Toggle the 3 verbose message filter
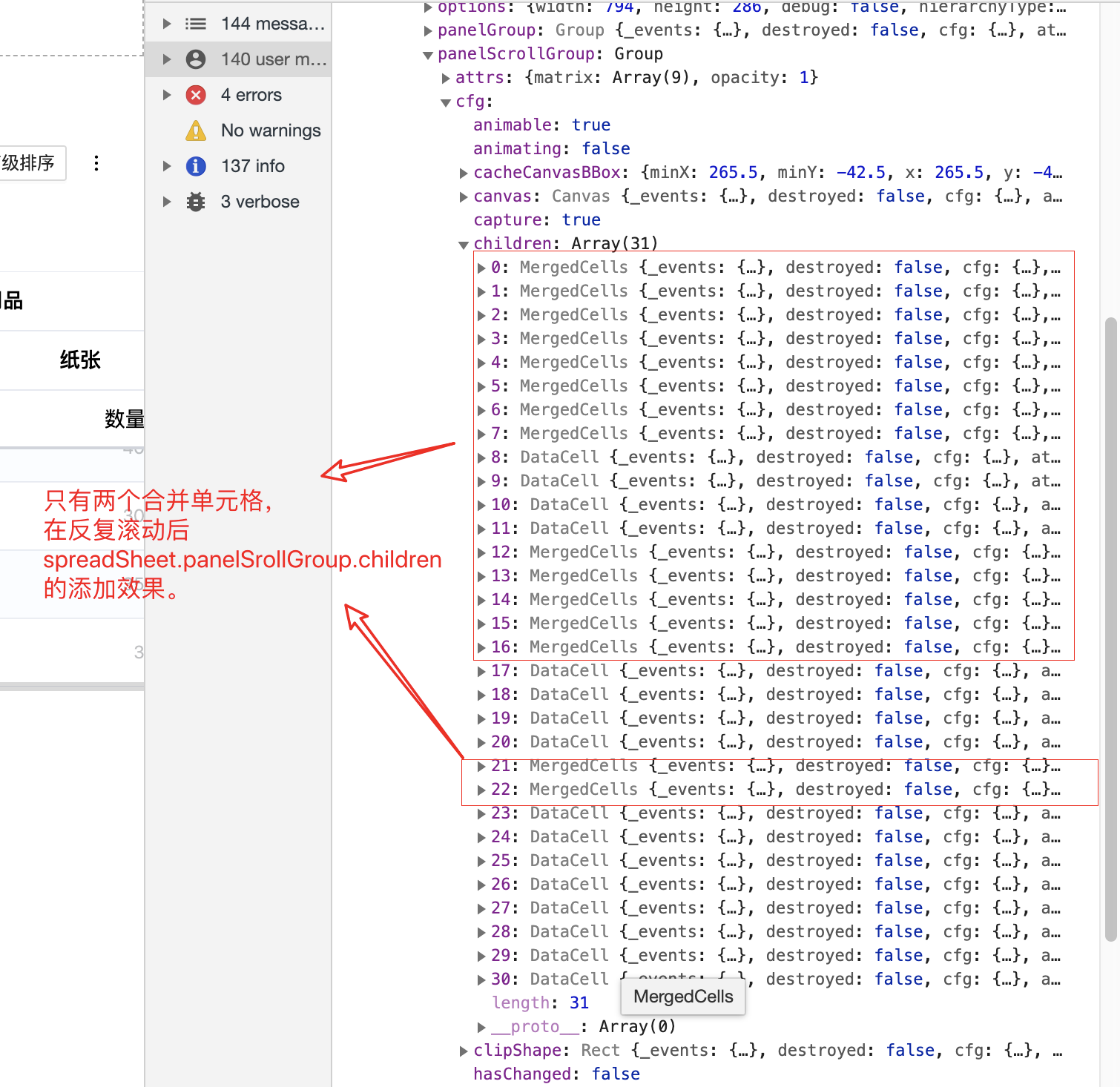The image size is (1120, 1087). (x=260, y=201)
